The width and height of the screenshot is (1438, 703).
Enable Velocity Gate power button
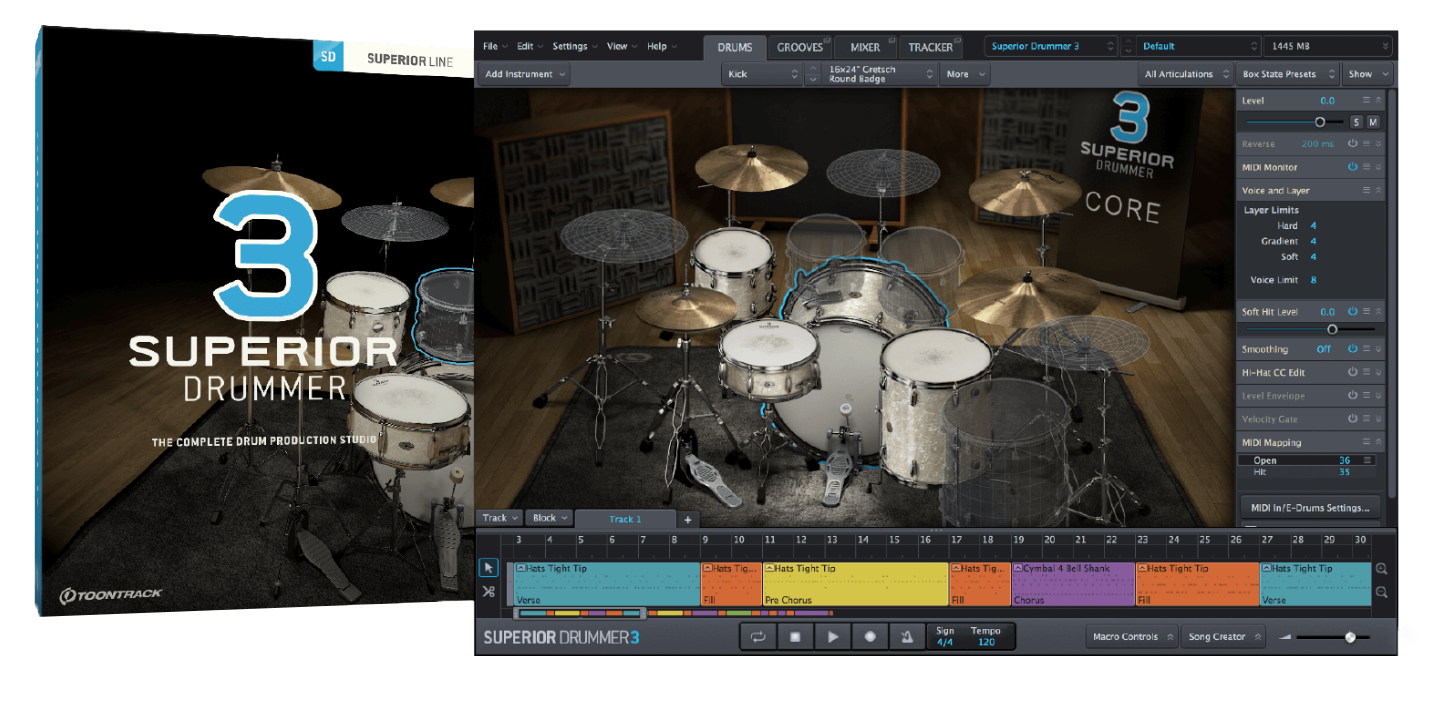(x=1353, y=419)
